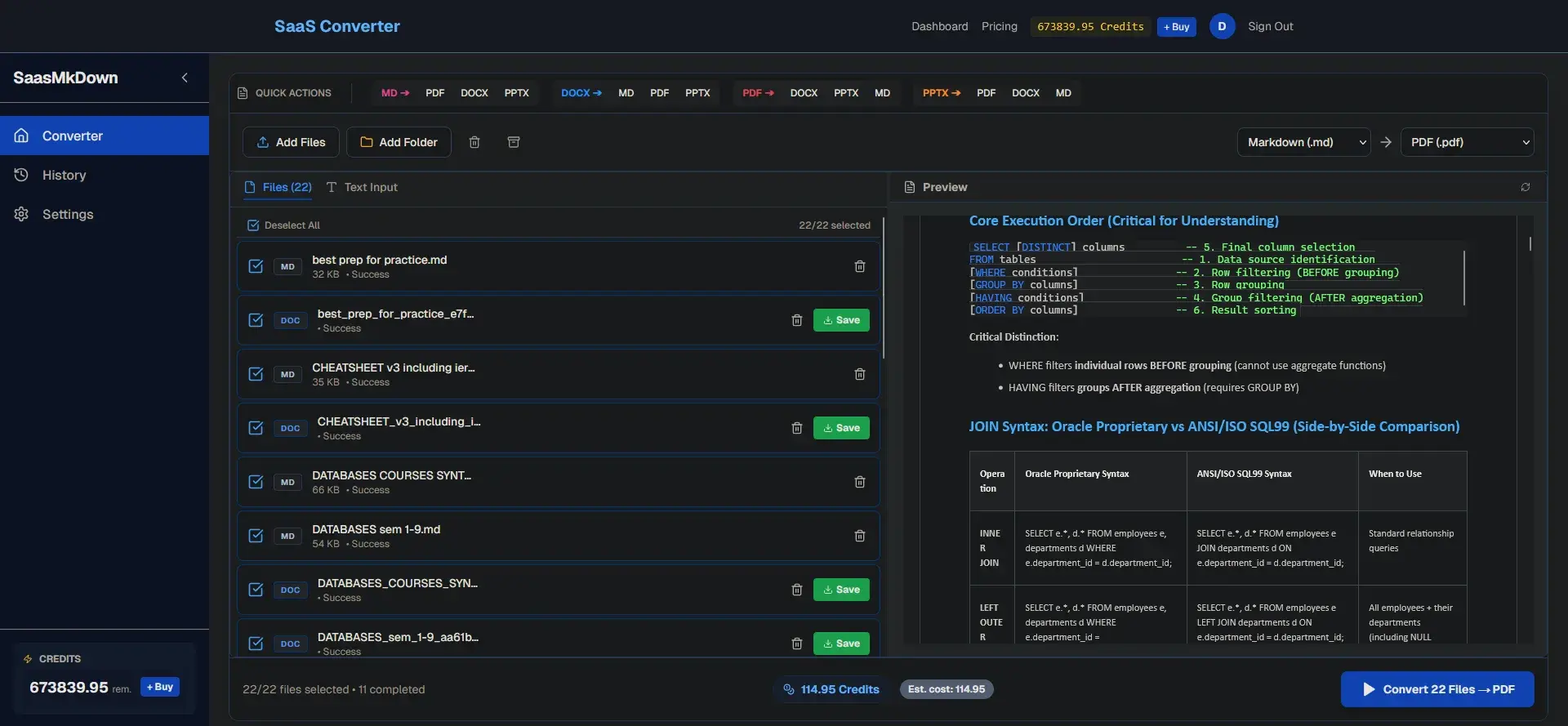Switch to the Text Input tab

click(x=362, y=187)
